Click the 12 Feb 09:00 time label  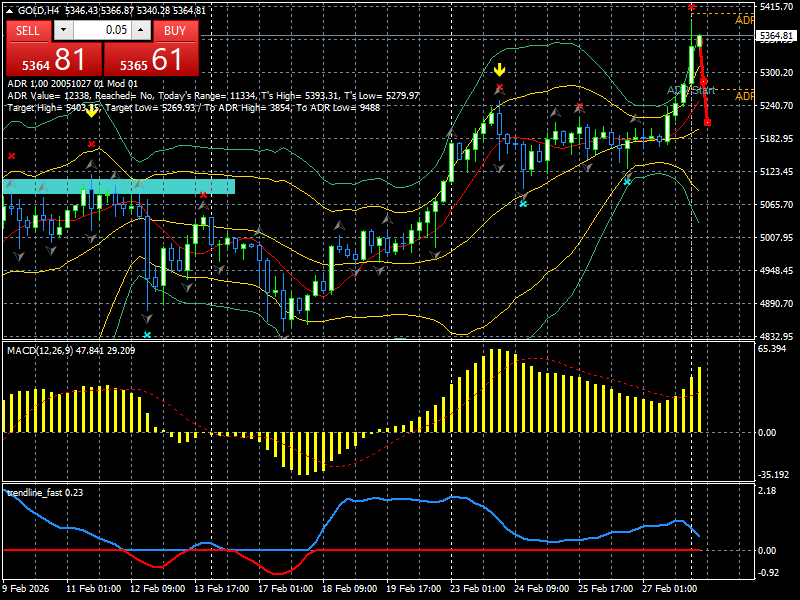coord(158,588)
